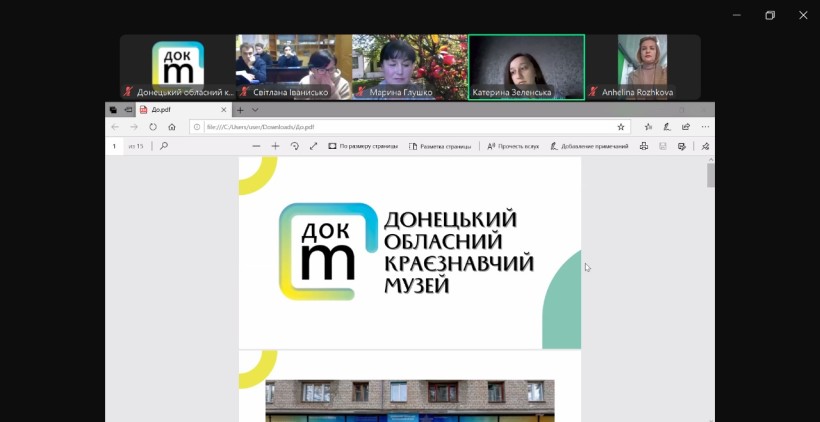Click the PDF page number field

[115, 146]
